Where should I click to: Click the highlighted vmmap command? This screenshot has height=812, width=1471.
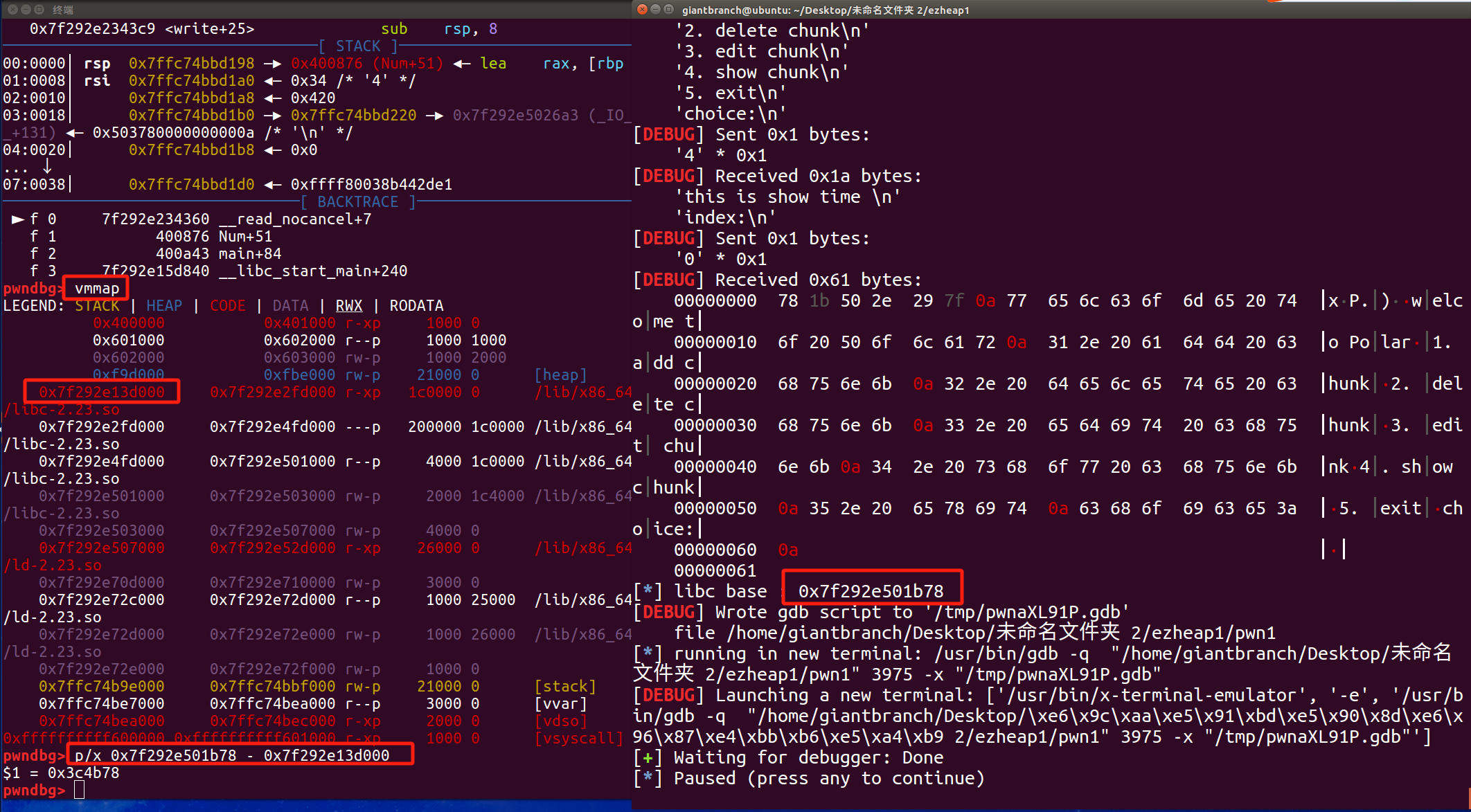point(96,288)
